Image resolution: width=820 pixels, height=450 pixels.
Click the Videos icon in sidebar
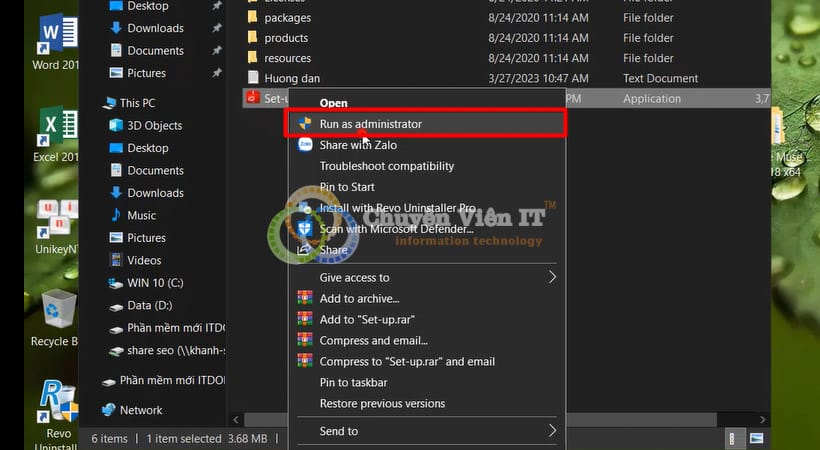pyautogui.click(x=116, y=260)
